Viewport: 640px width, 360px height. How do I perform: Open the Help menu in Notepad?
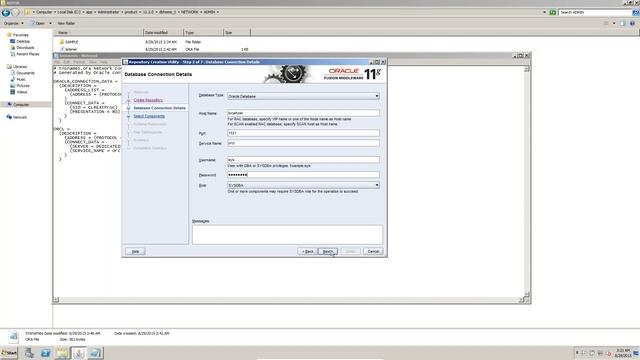pos(104,62)
